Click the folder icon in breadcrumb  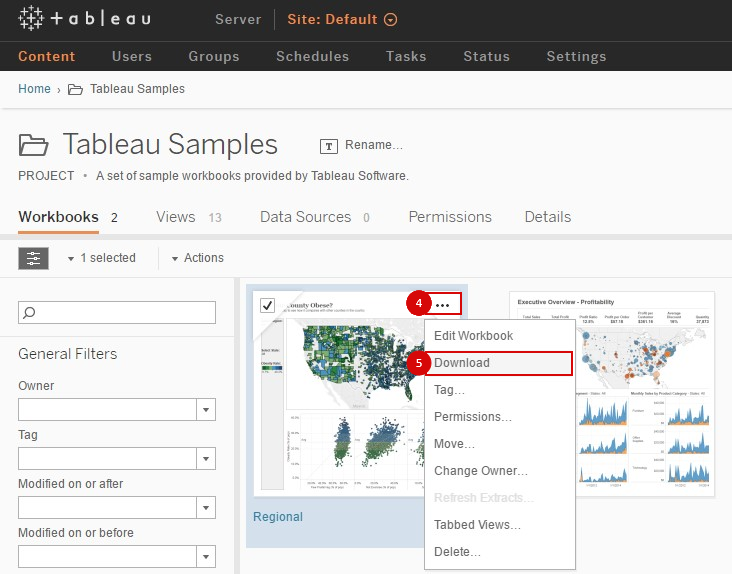point(75,89)
